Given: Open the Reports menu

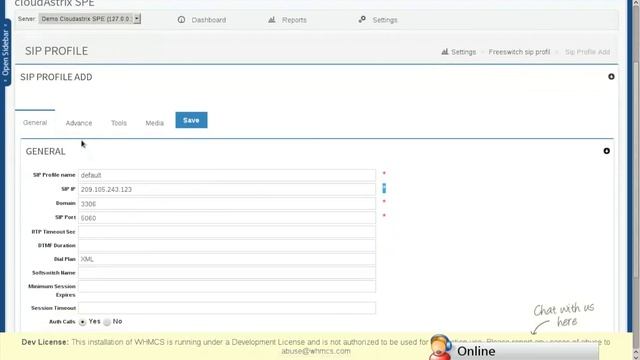Looking at the screenshot, I should coord(294,20).
